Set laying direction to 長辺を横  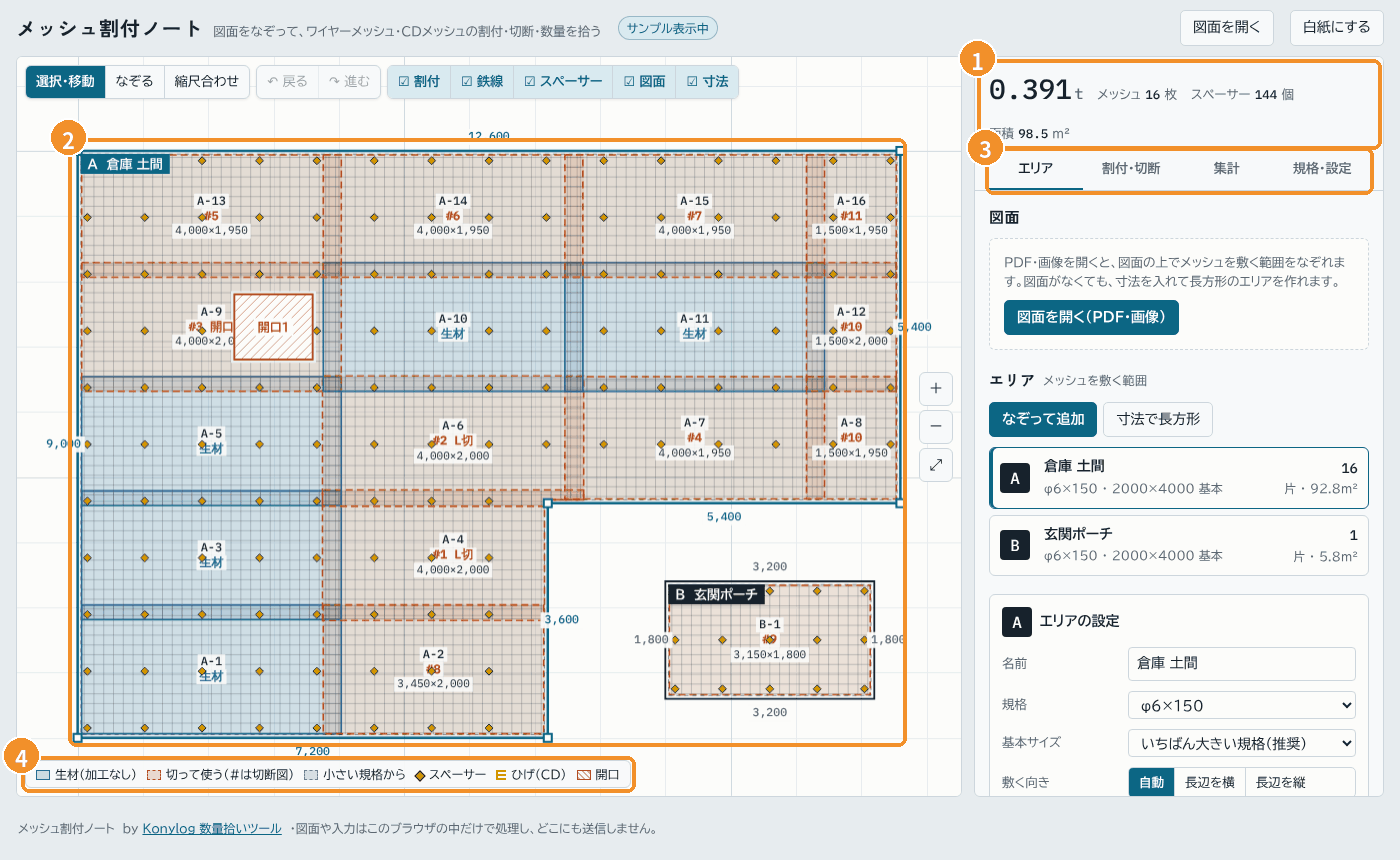[x=1210, y=782]
